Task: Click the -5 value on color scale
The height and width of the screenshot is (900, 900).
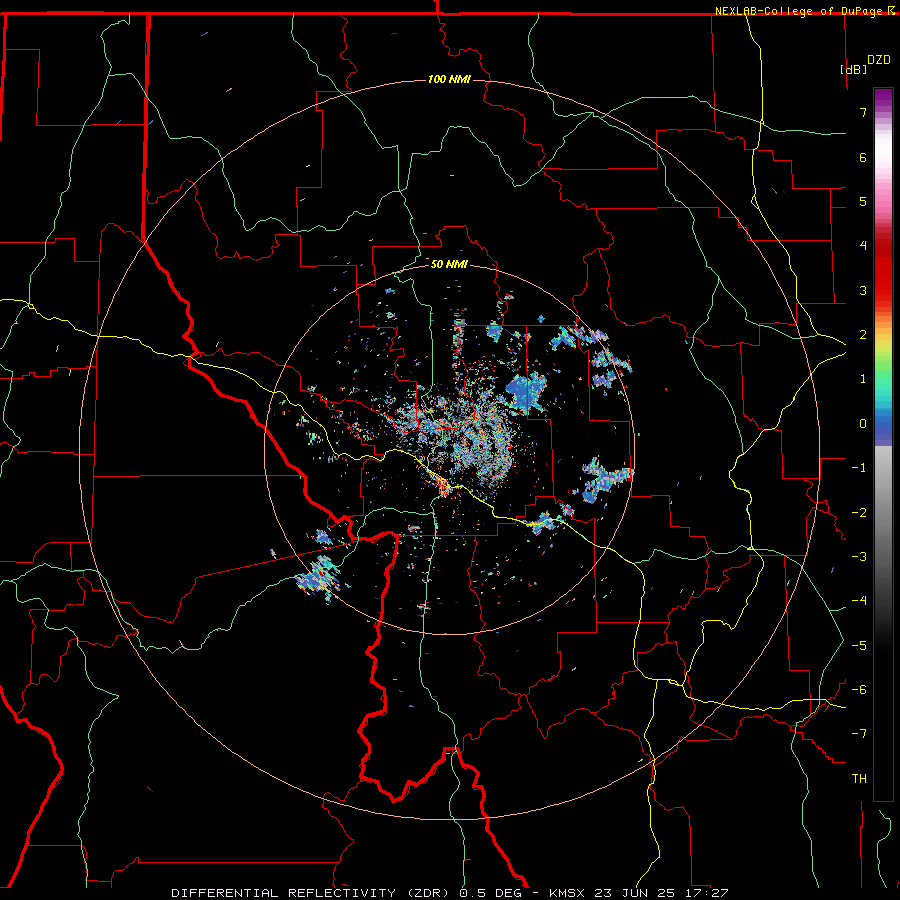Action: (x=859, y=646)
